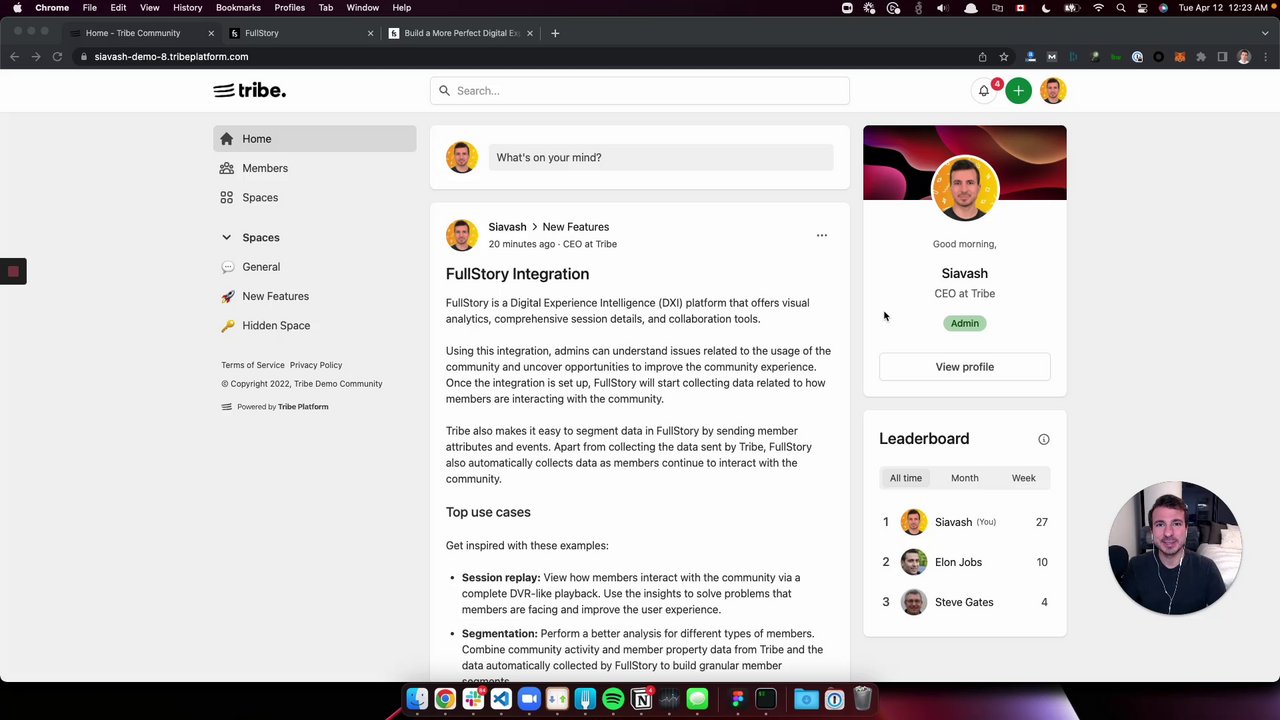The height and width of the screenshot is (720, 1280).
Task: Click the 20 minutes ago timestamp
Action: (x=521, y=244)
